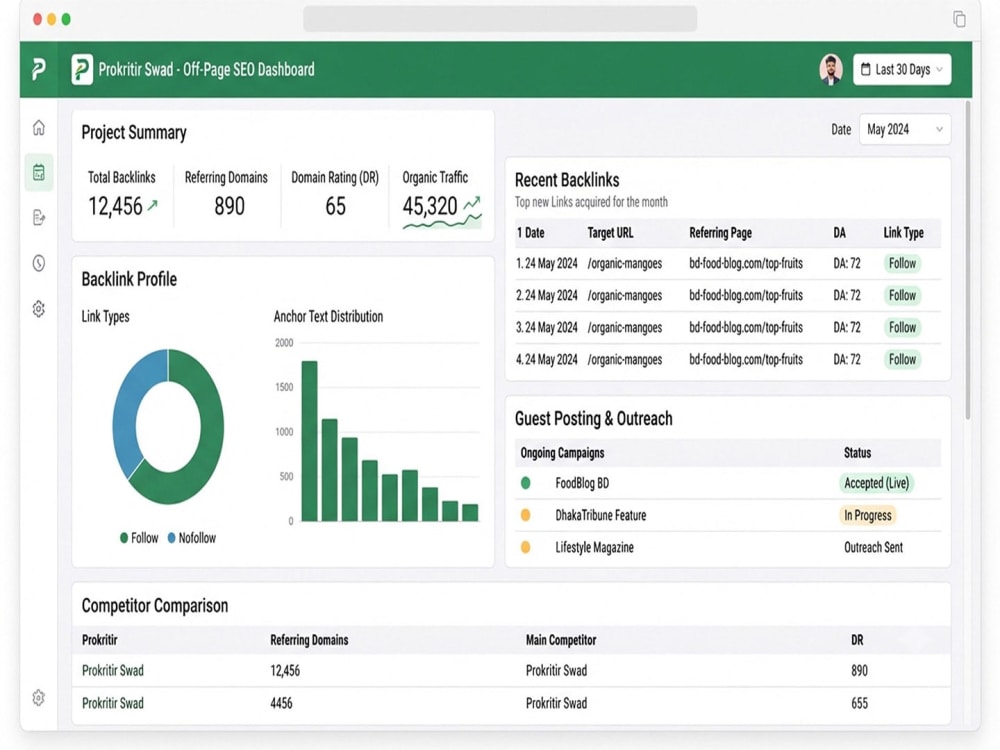Open Prokritir Swad link in 12,456 row
The height and width of the screenshot is (750, 1000).
tap(112, 670)
